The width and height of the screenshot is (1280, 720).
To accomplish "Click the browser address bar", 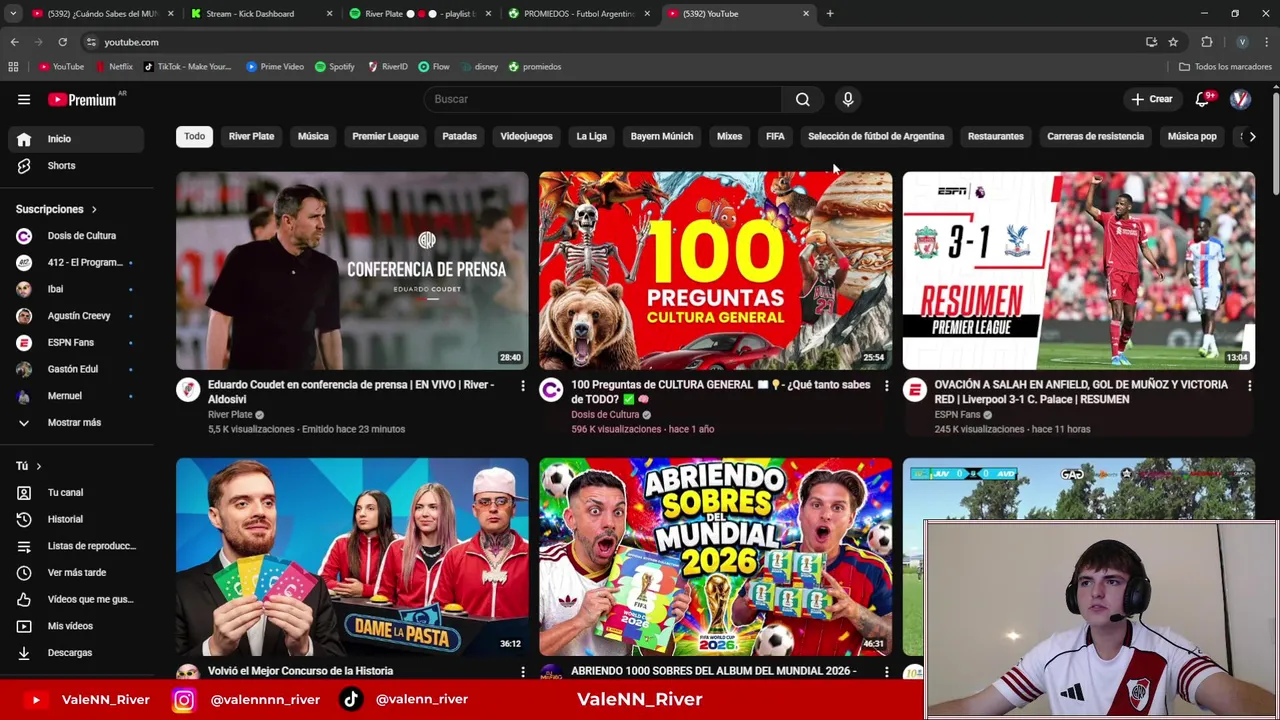I will (x=610, y=42).
